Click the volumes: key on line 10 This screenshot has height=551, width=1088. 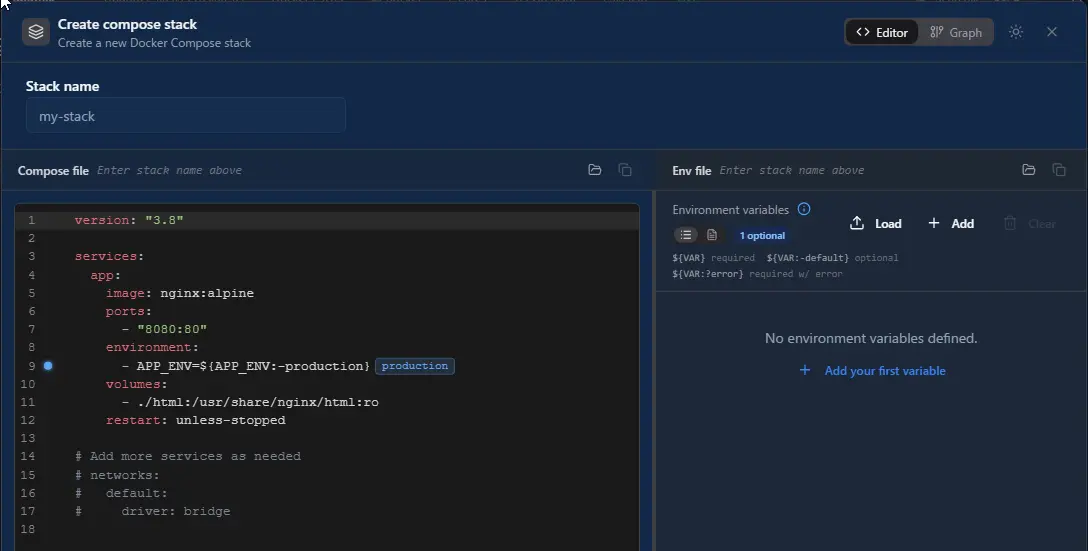pos(137,384)
